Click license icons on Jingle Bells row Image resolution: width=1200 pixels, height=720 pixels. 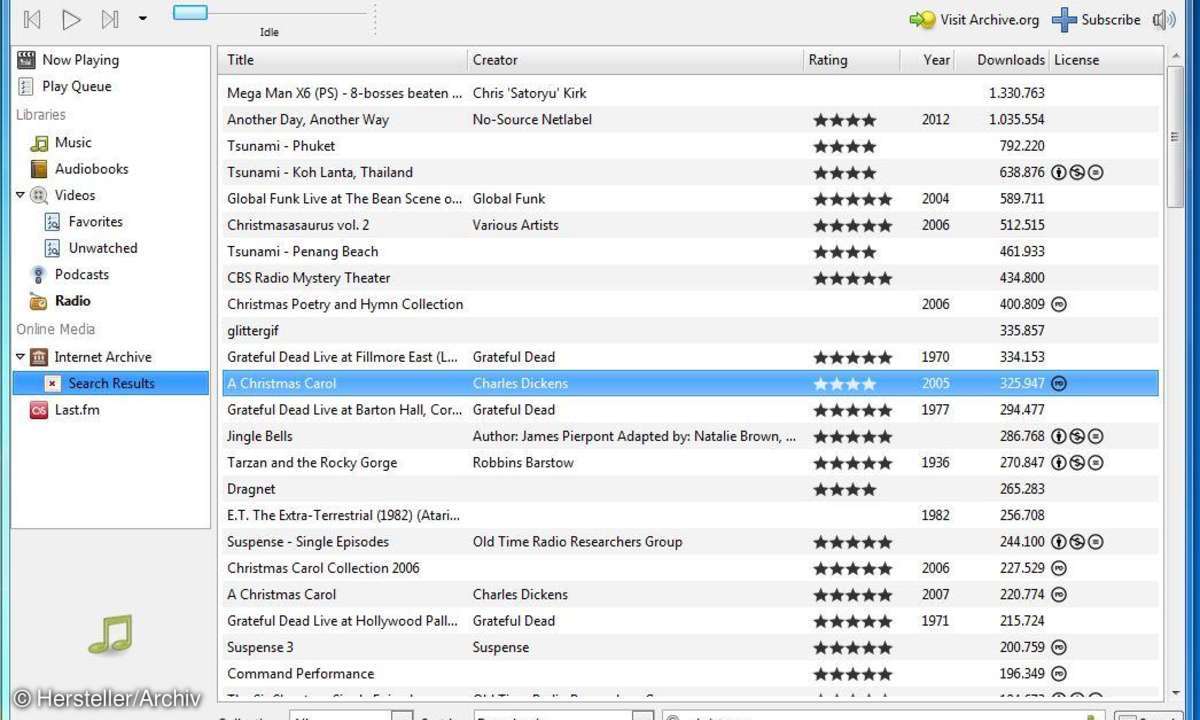click(1078, 436)
